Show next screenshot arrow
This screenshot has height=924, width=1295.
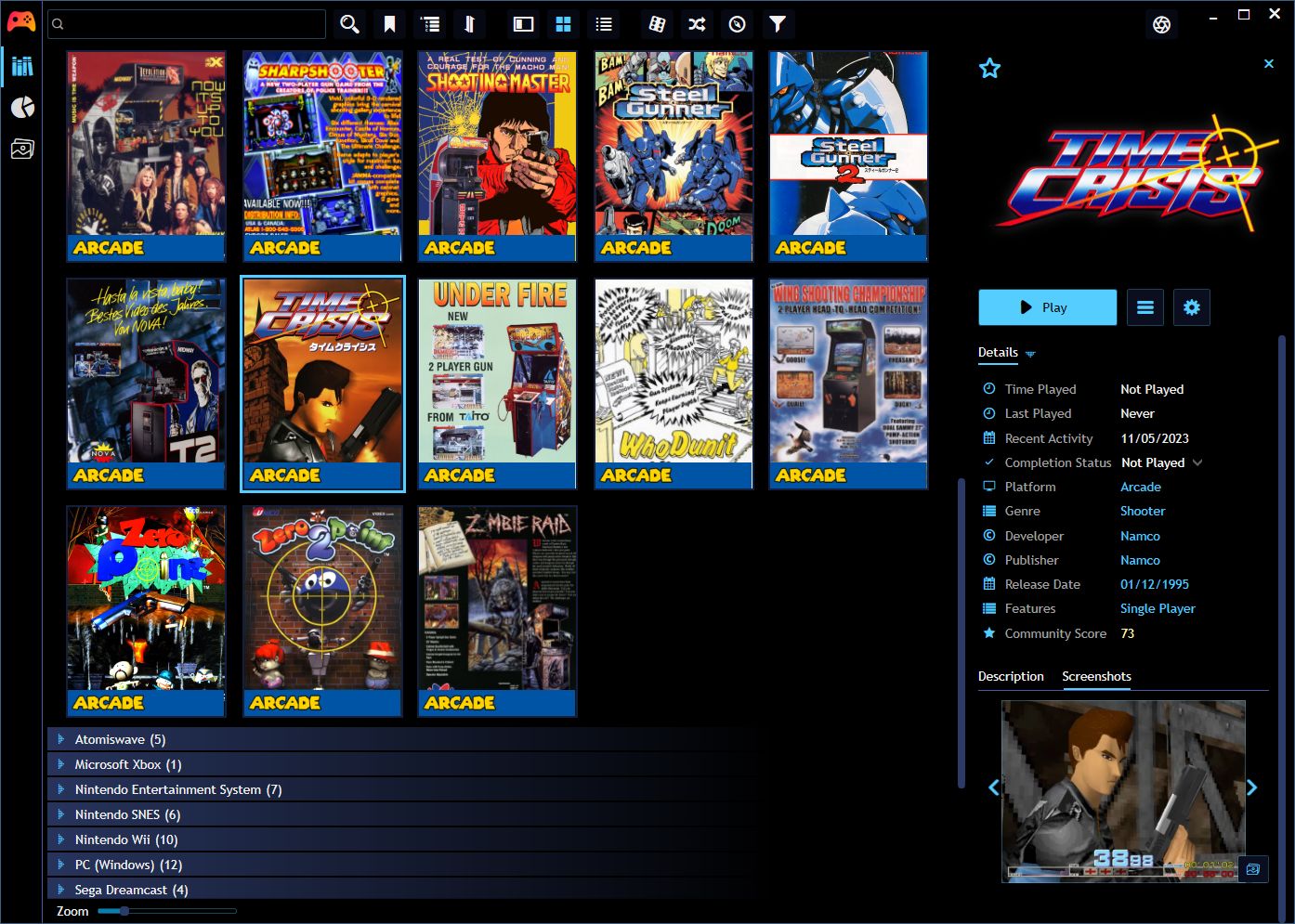pyautogui.click(x=1252, y=787)
